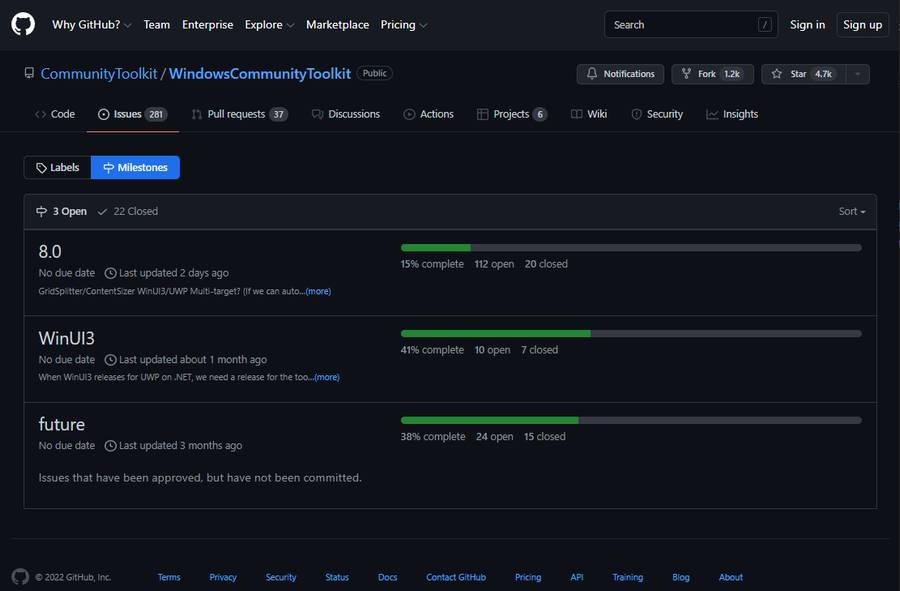Click 20 closed in the 8.0 row
900x591 pixels.
pyautogui.click(x=546, y=264)
